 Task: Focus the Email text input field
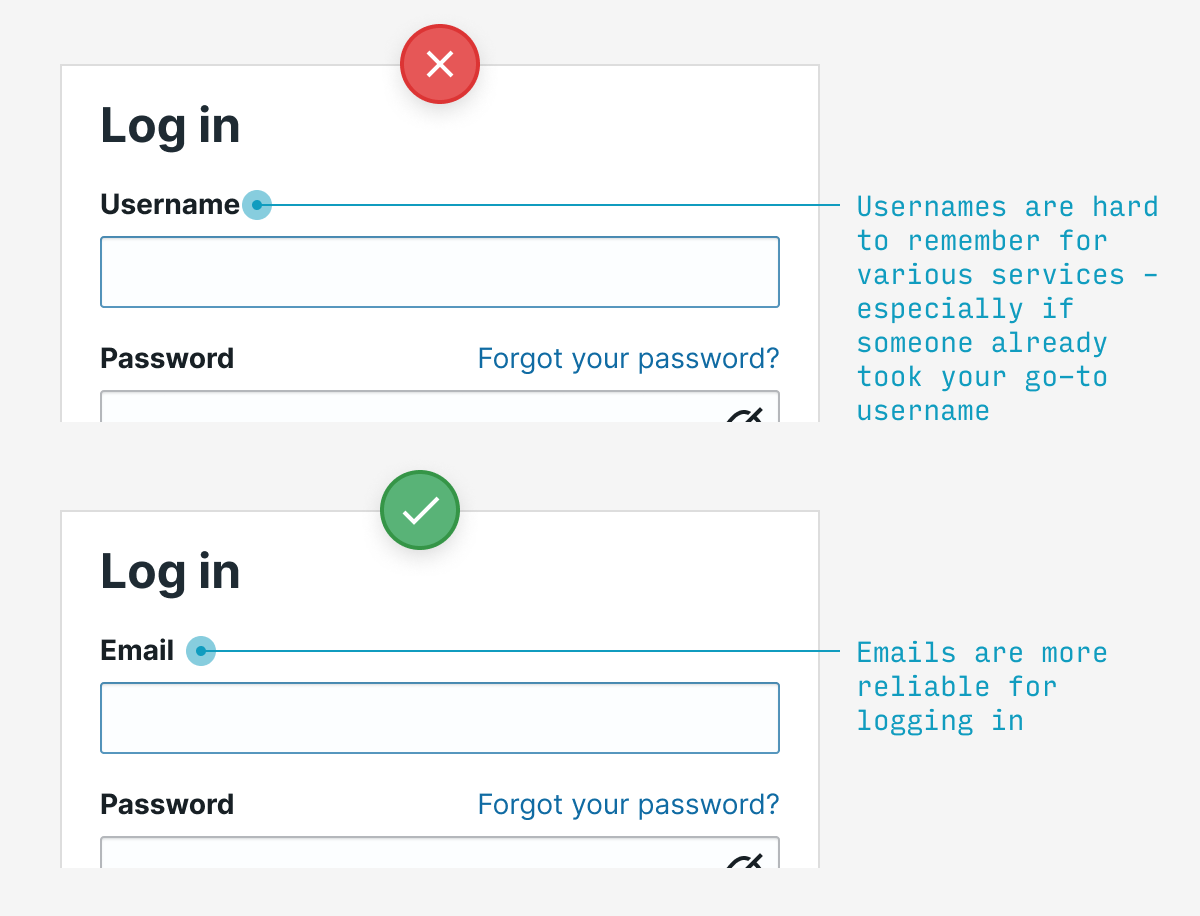click(440, 718)
